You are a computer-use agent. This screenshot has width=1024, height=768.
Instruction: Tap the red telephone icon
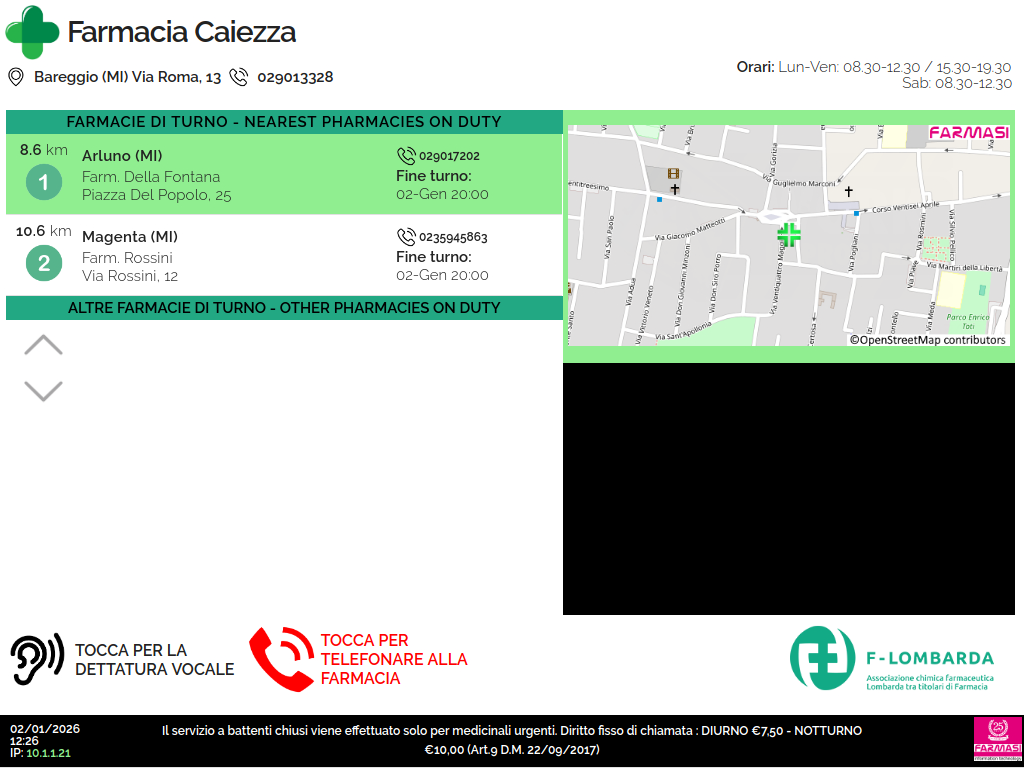[x=281, y=659]
